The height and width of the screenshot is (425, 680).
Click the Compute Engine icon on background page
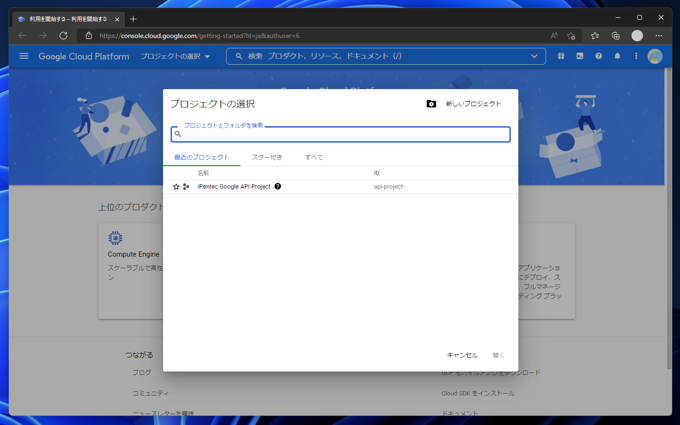pyautogui.click(x=115, y=238)
